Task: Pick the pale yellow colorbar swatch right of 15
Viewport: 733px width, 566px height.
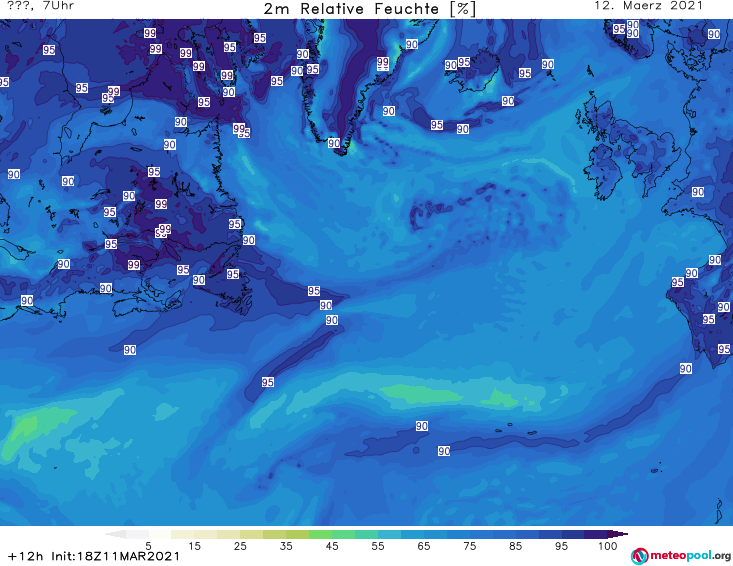Action: click(x=205, y=534)
